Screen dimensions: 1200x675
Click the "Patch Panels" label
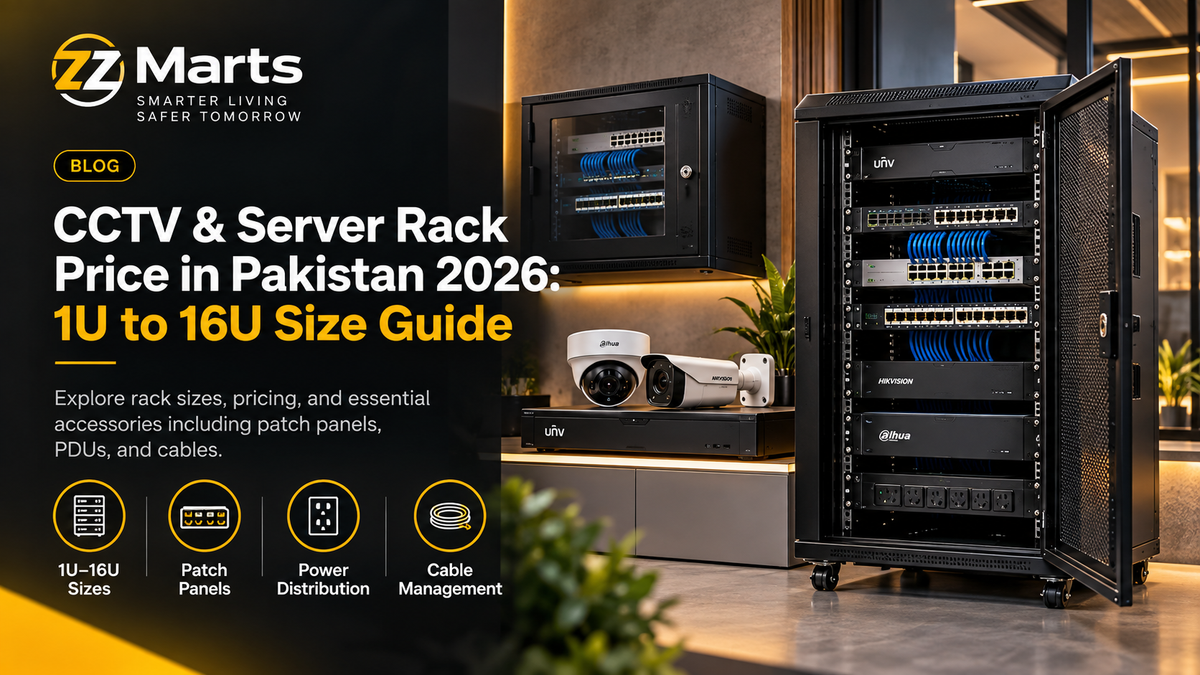tap(204, 579)
